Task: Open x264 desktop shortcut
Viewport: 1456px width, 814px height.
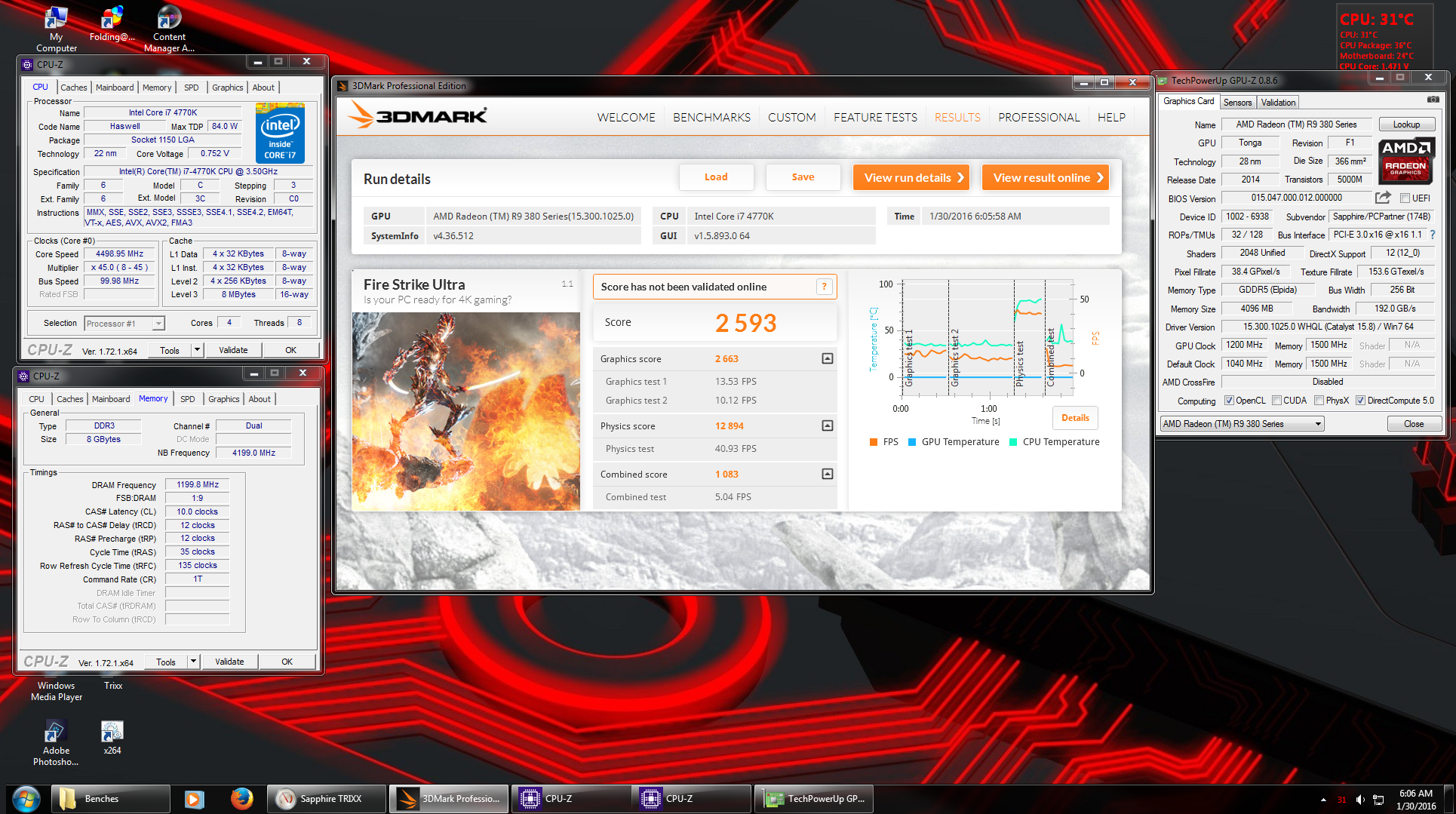Action: [112, 737]
